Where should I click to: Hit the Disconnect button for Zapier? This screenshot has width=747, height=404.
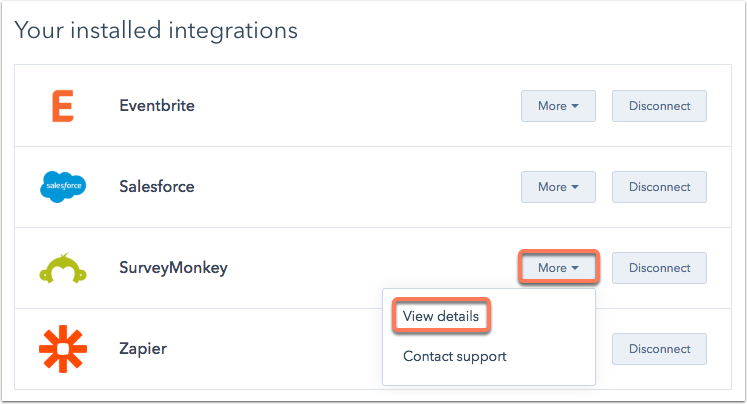[659, 349]
